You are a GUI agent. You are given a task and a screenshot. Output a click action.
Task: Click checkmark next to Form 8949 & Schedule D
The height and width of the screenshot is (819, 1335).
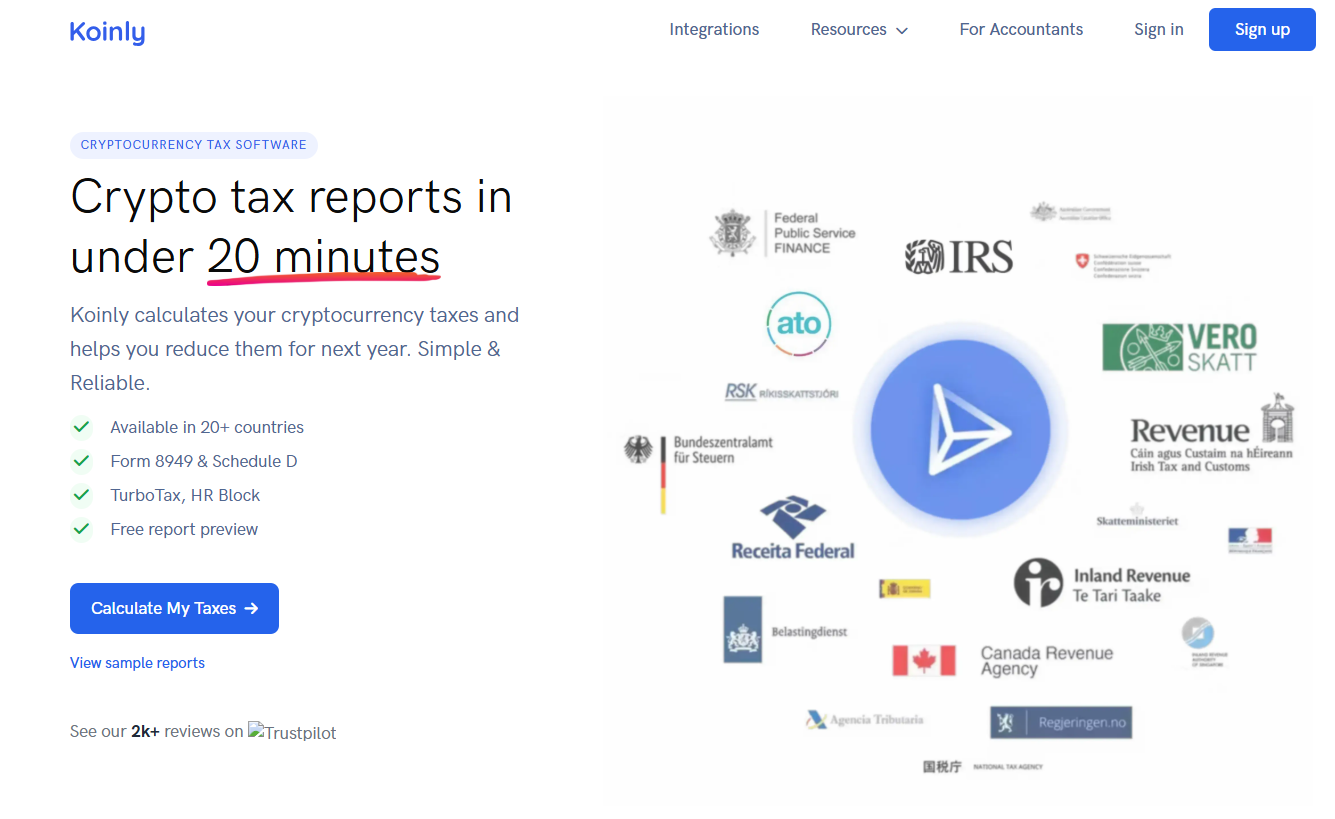pyautogui.click(x=81, y=461)
